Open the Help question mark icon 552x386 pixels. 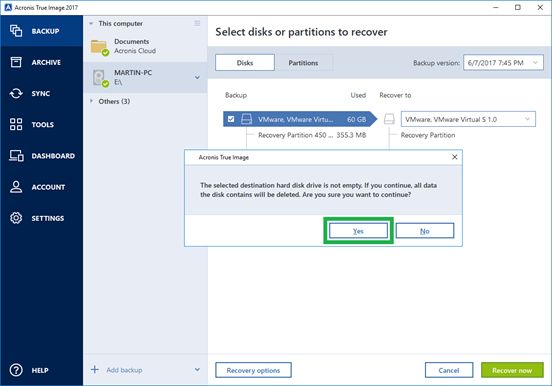pos(16,370)
